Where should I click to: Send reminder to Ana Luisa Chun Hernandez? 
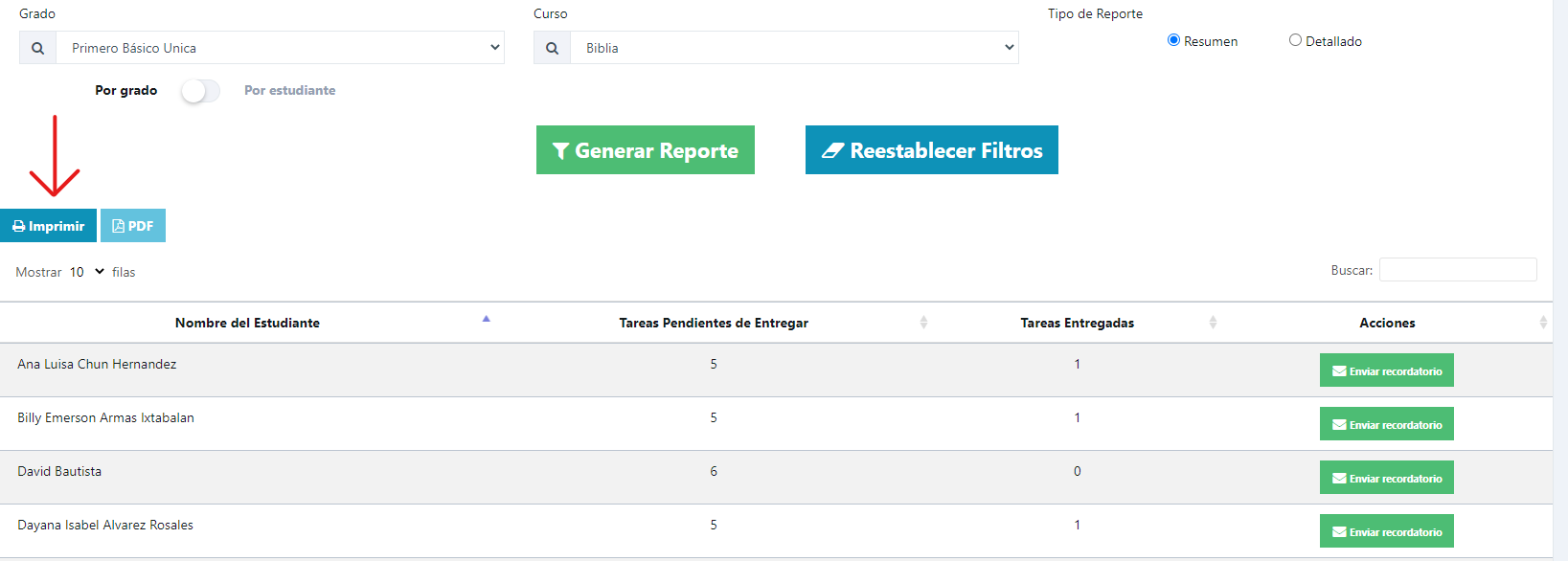[x=1387, y=370]
